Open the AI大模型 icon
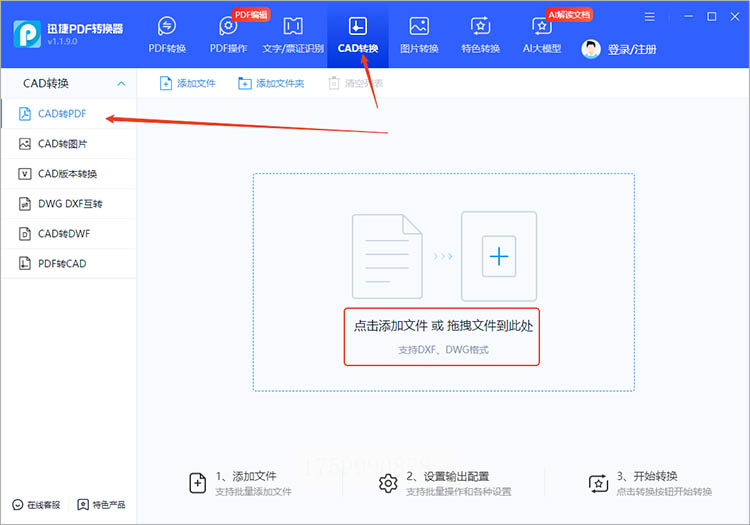The width and height of the screenshot is (750, 525). pyautogui.click(x=541, y=26)
